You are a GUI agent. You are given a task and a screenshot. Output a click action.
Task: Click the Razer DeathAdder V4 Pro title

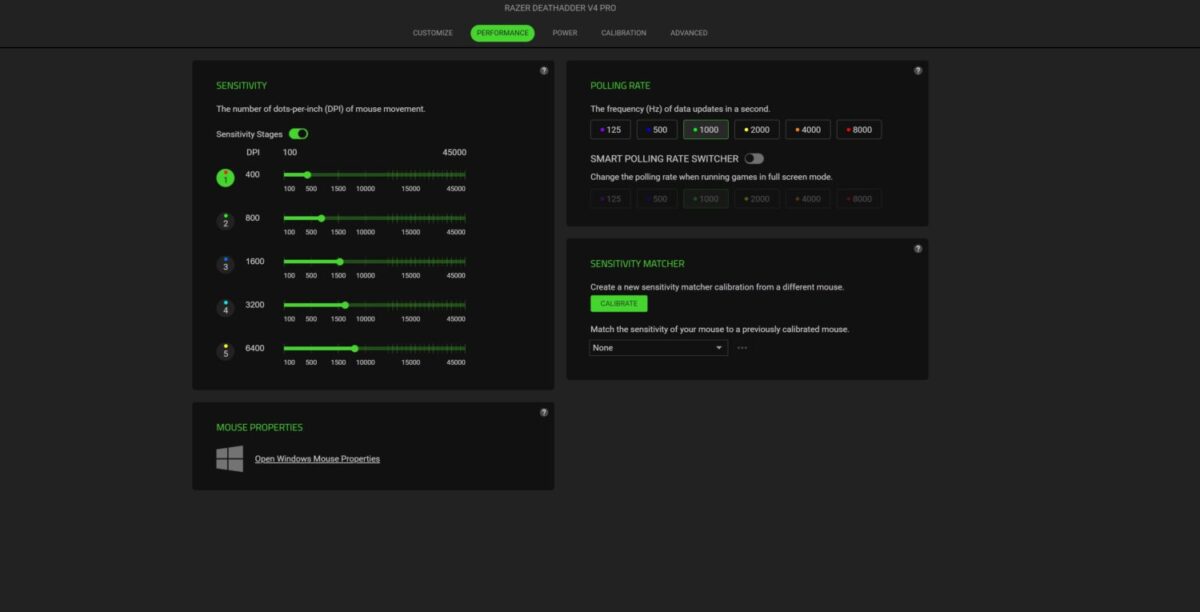pyautogui.click(x=560, y=8)
